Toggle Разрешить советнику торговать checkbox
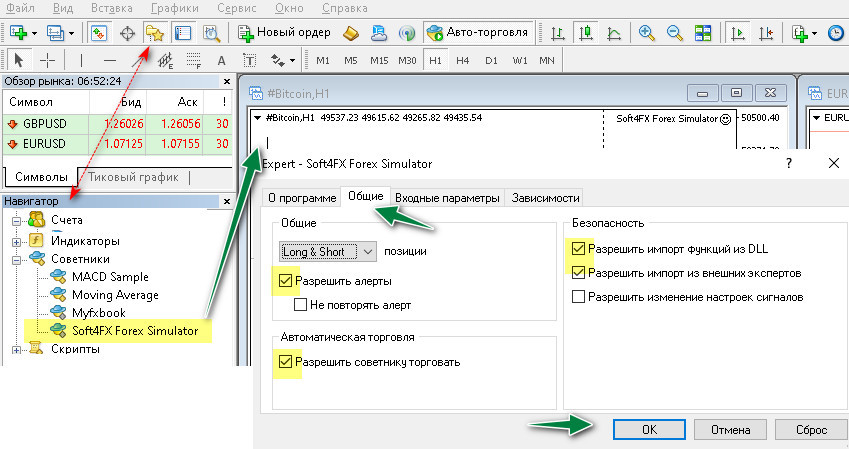Image resolution: width=849 pixels, height=449 pixels. coord(285,361)
